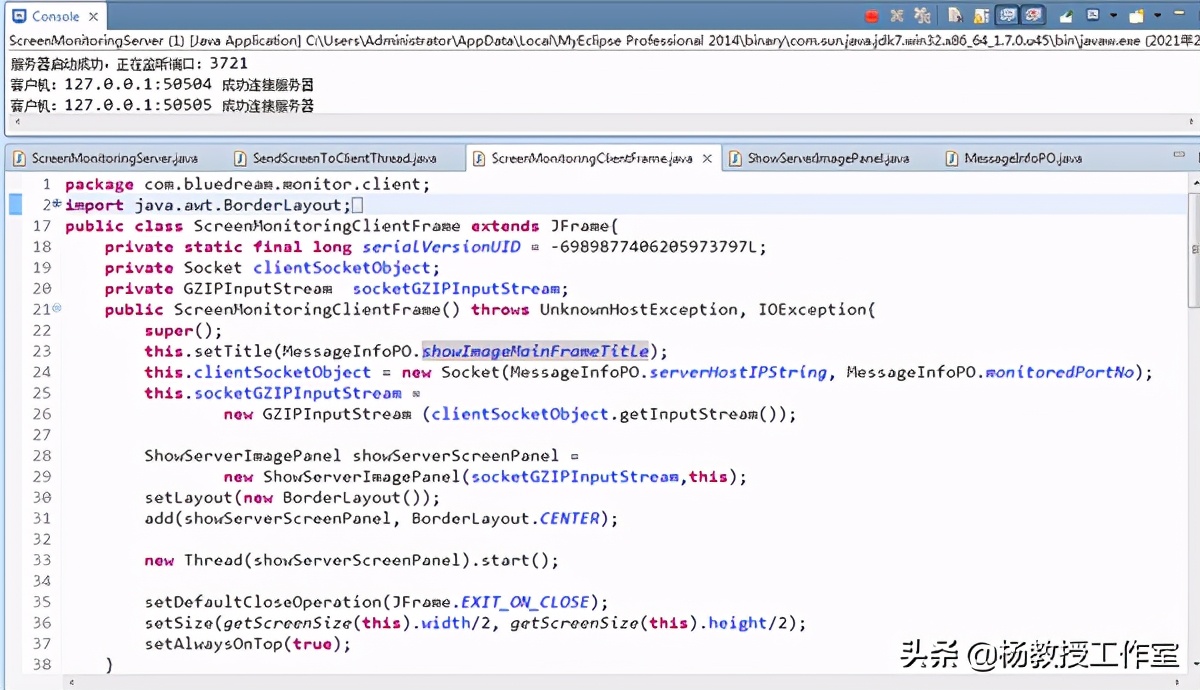Switch to the ShowServerImagePanel.java tab
Image resolution: width=1200 pixels, height=690 pixels.
pos(827,158)
